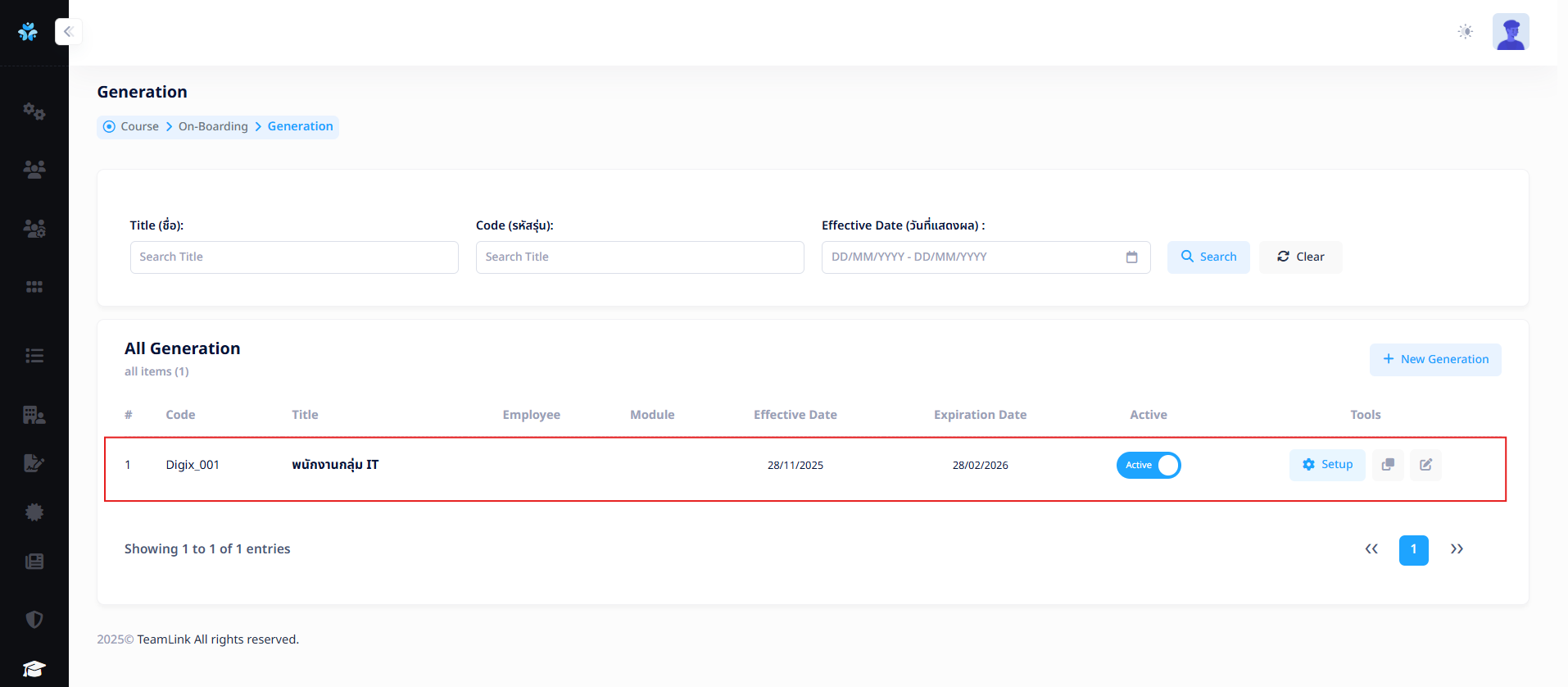Toggle the light/dark theme sun icon
The width and height of the screenshot is (1568, 687).
point(1465,32)
